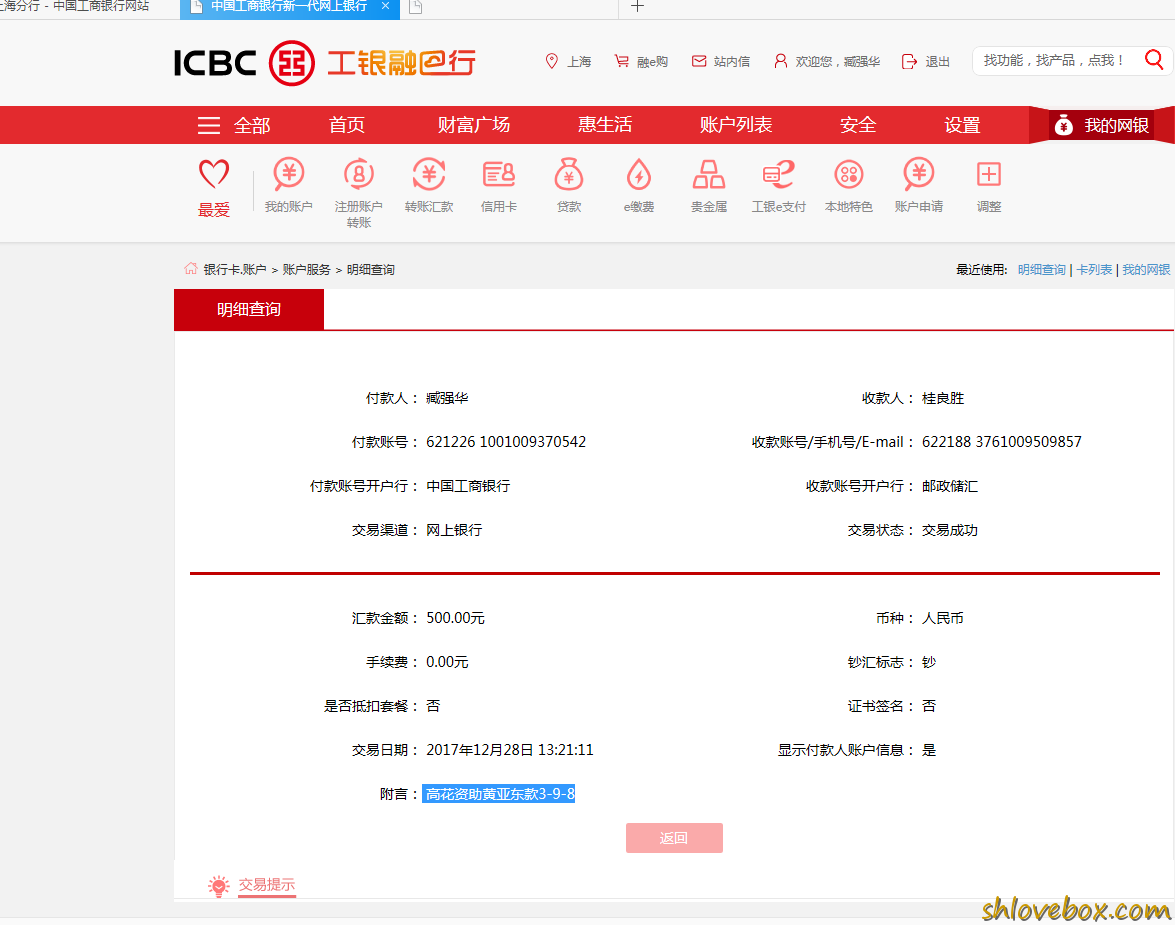Click channel value 网上银行
Image resolution: width=1175 pixels, height=925 pixels.
[454, 531]
